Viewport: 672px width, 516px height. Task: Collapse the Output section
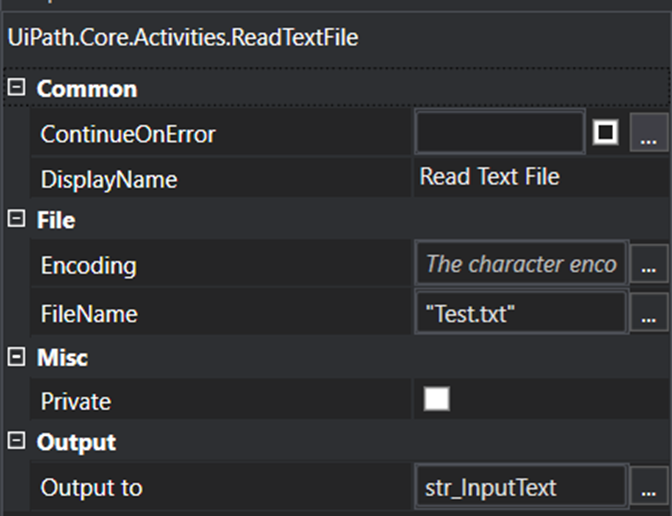pos(16,441)
